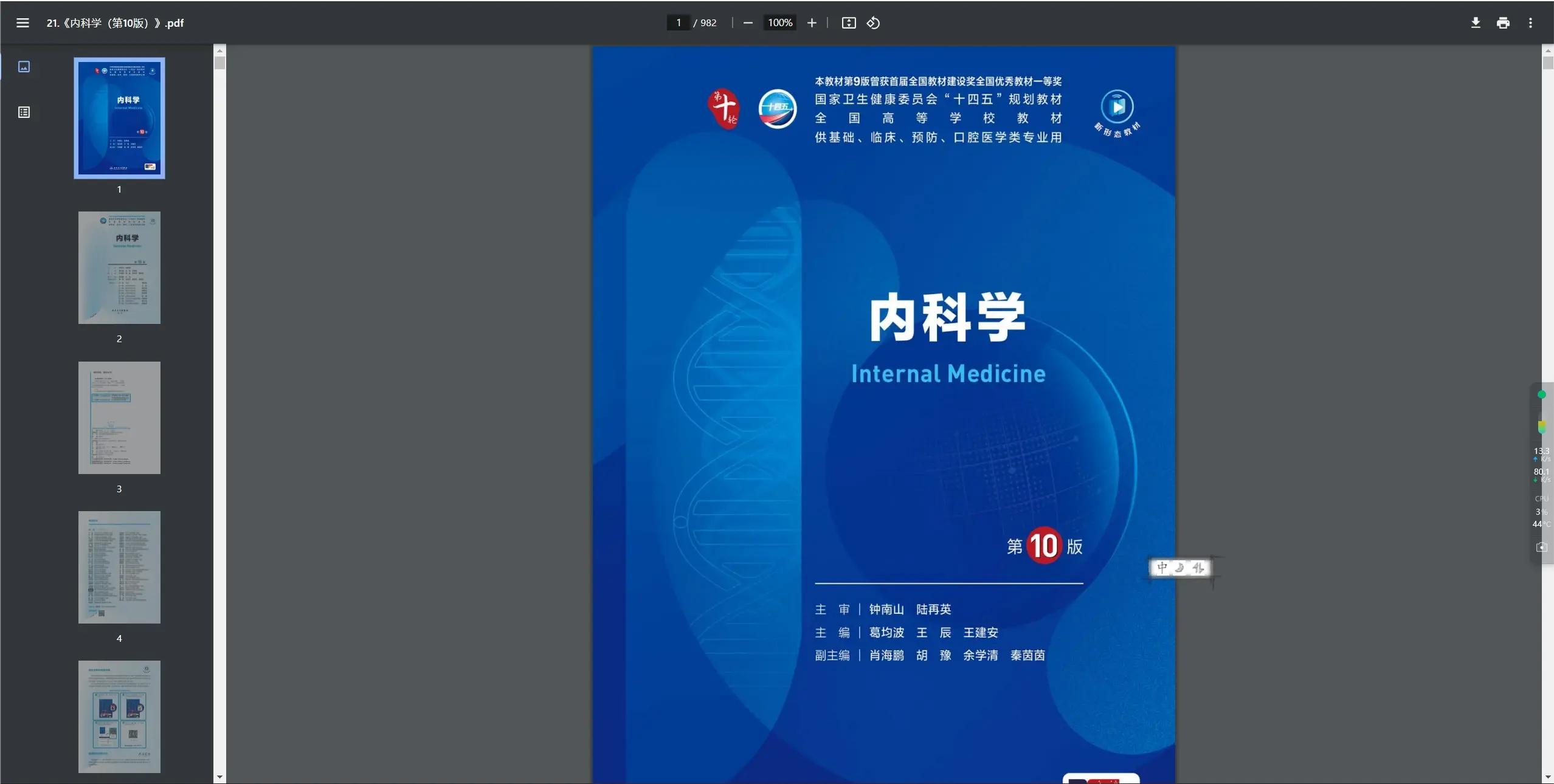Screen dimensions: 1554x784
Task: Select the 中 source language on translate widget
Action: click(x=1162, y=568)
